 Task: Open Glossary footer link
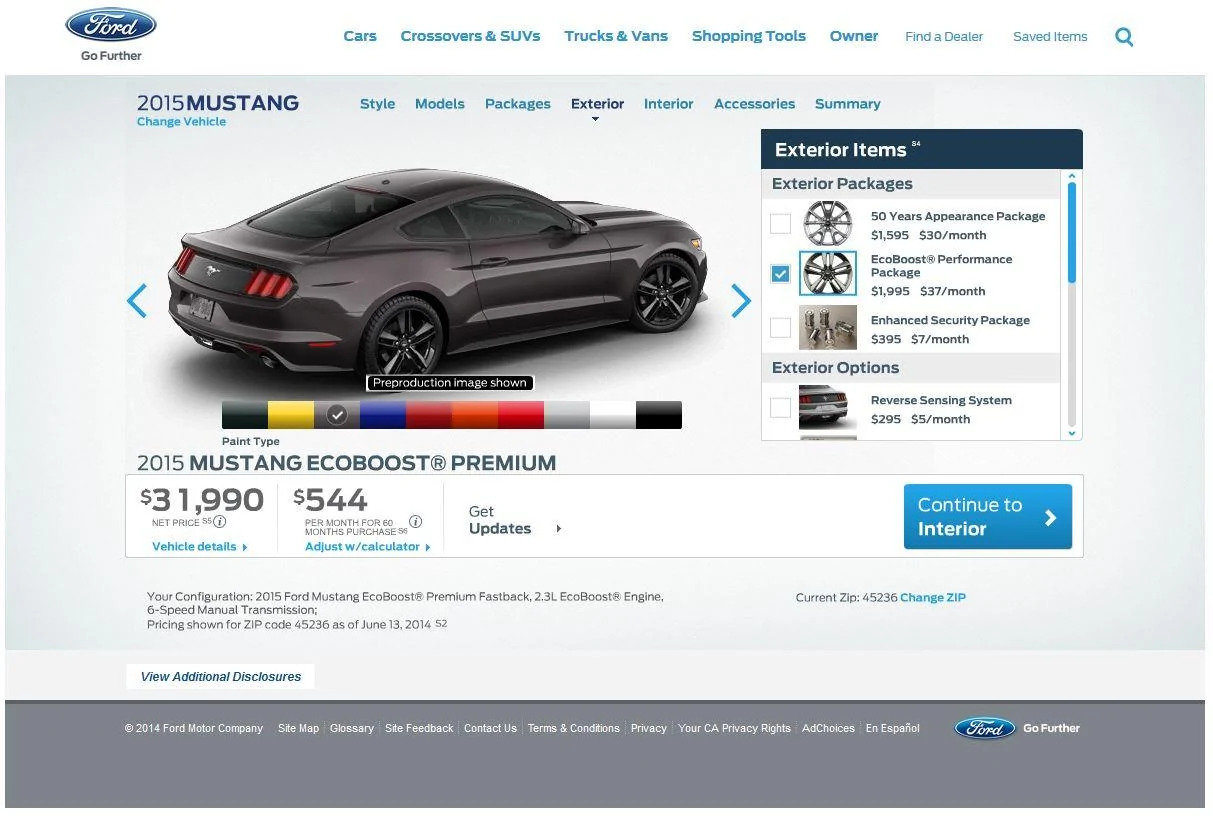[352, 728]
